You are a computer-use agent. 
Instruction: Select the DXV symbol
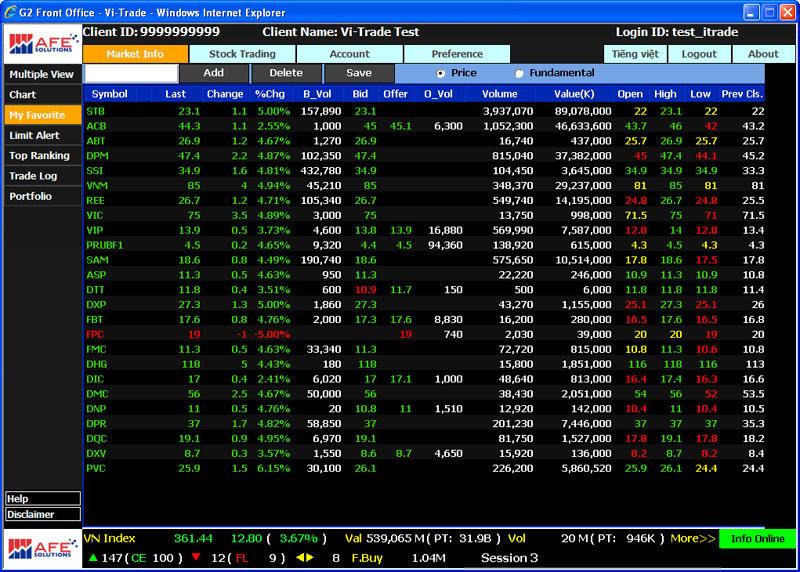point(96,453)
